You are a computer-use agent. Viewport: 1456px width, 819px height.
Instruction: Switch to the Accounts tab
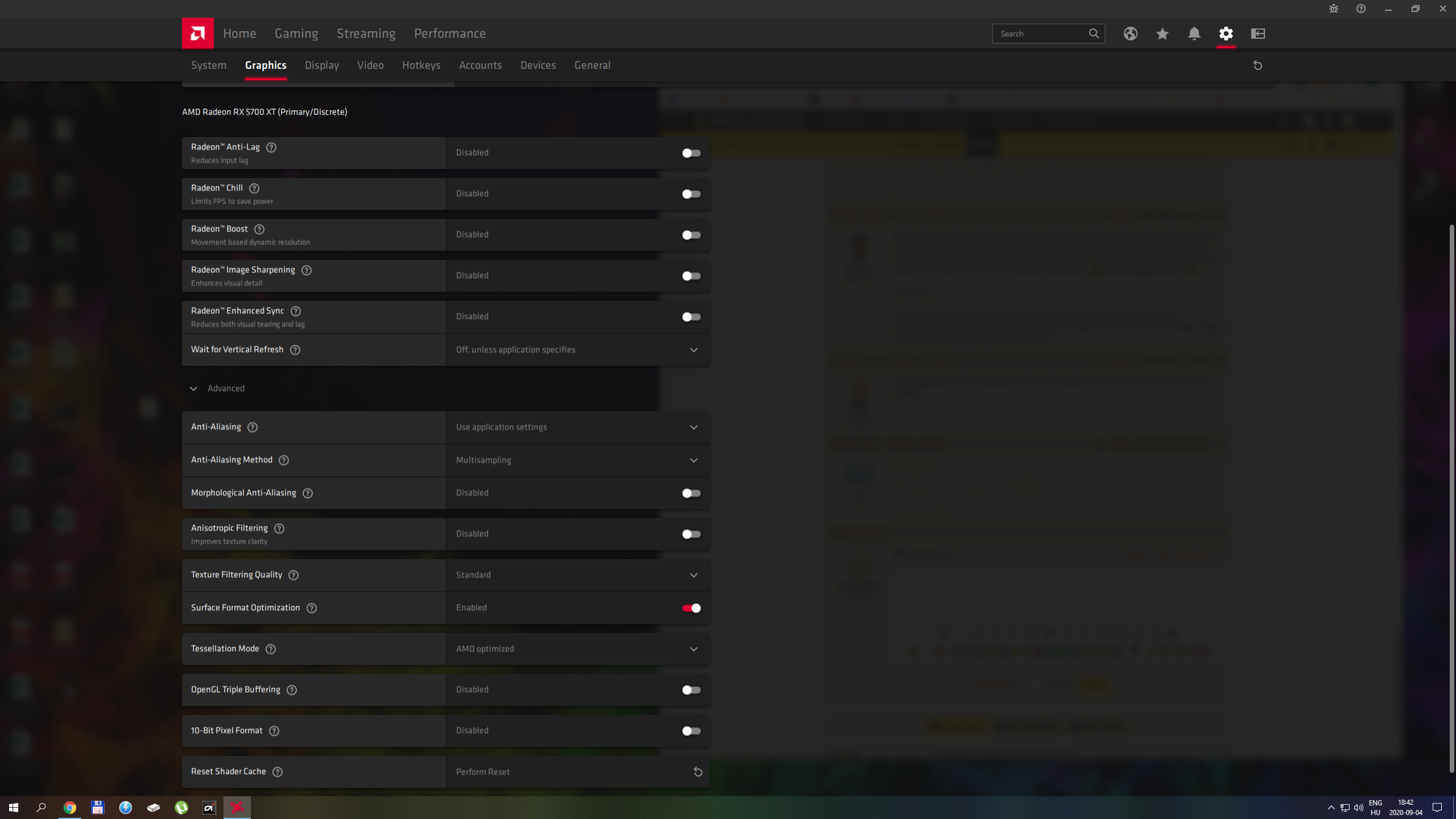480,65
